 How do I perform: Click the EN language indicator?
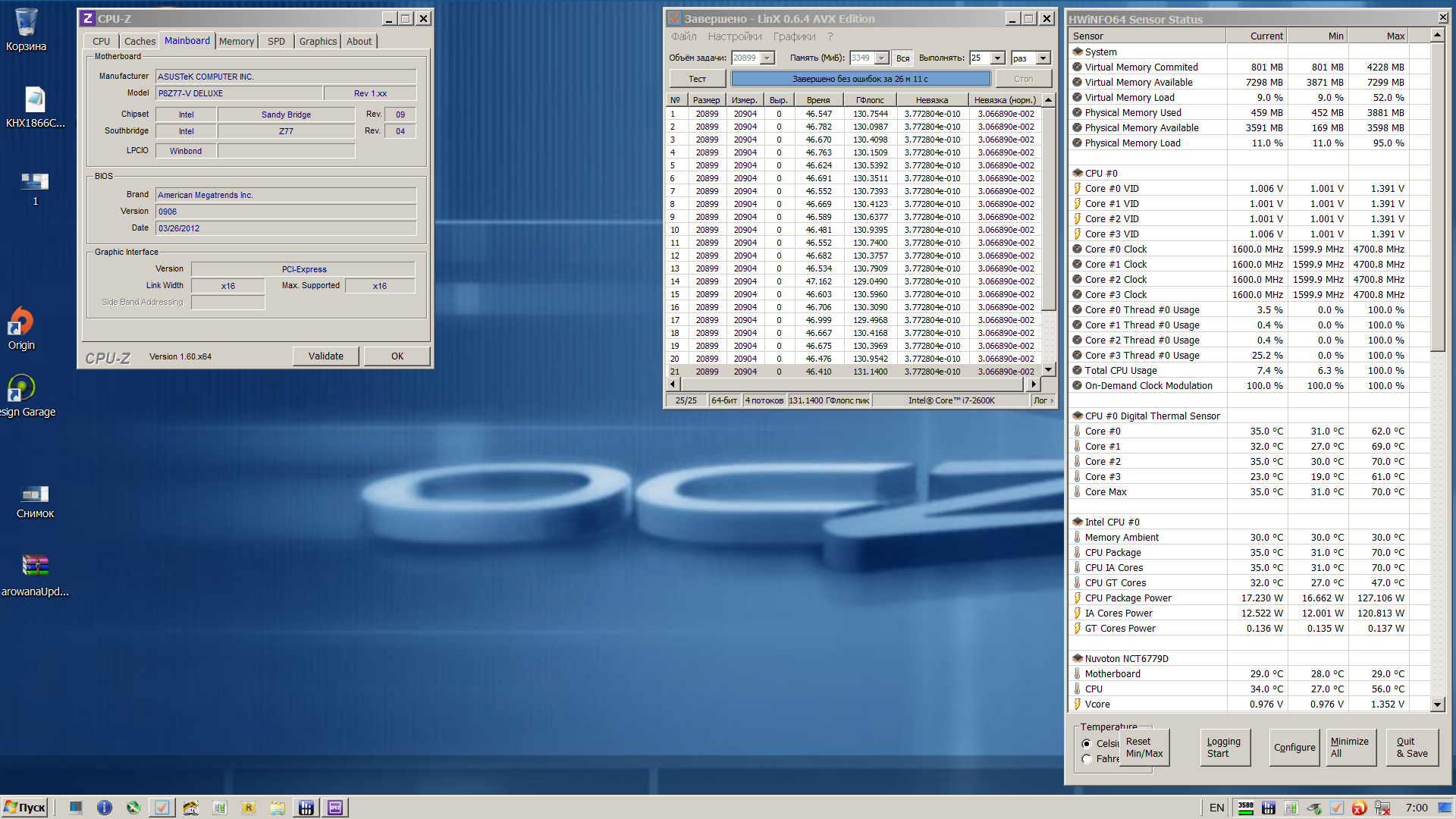tap(1216, 808)
